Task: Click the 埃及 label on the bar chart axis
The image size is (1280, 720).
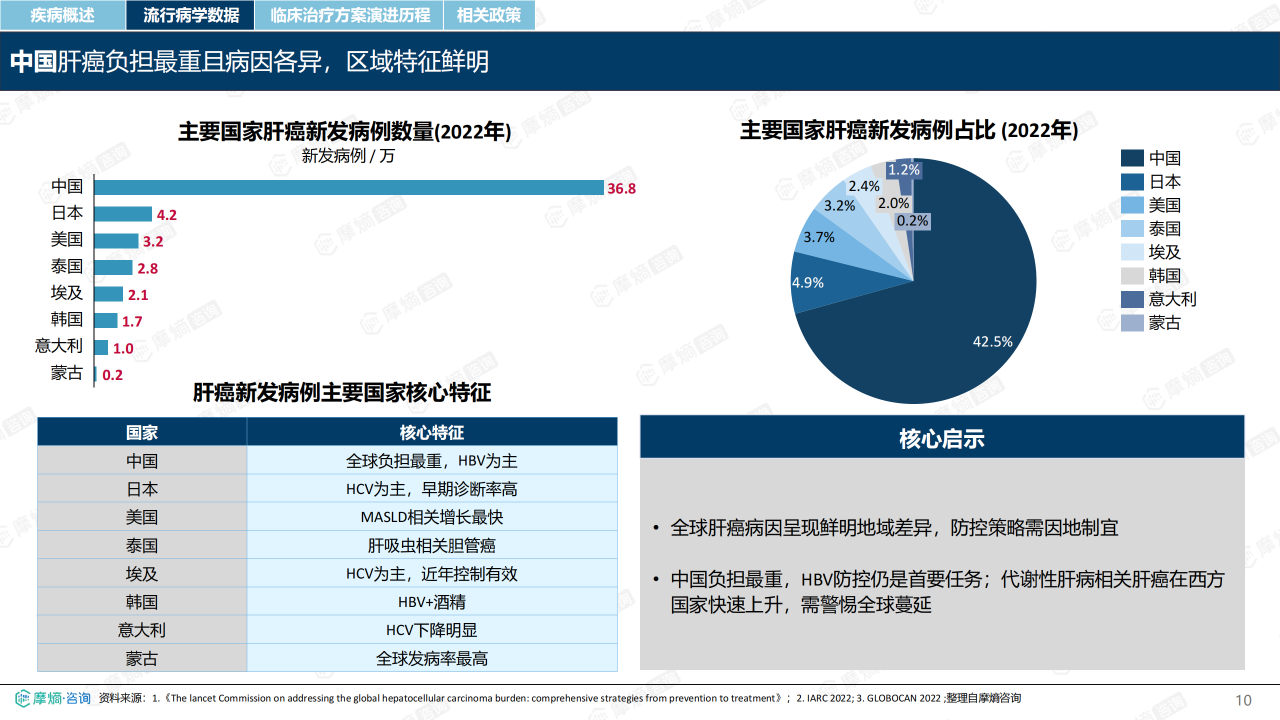Action: (x=67, y=294)
